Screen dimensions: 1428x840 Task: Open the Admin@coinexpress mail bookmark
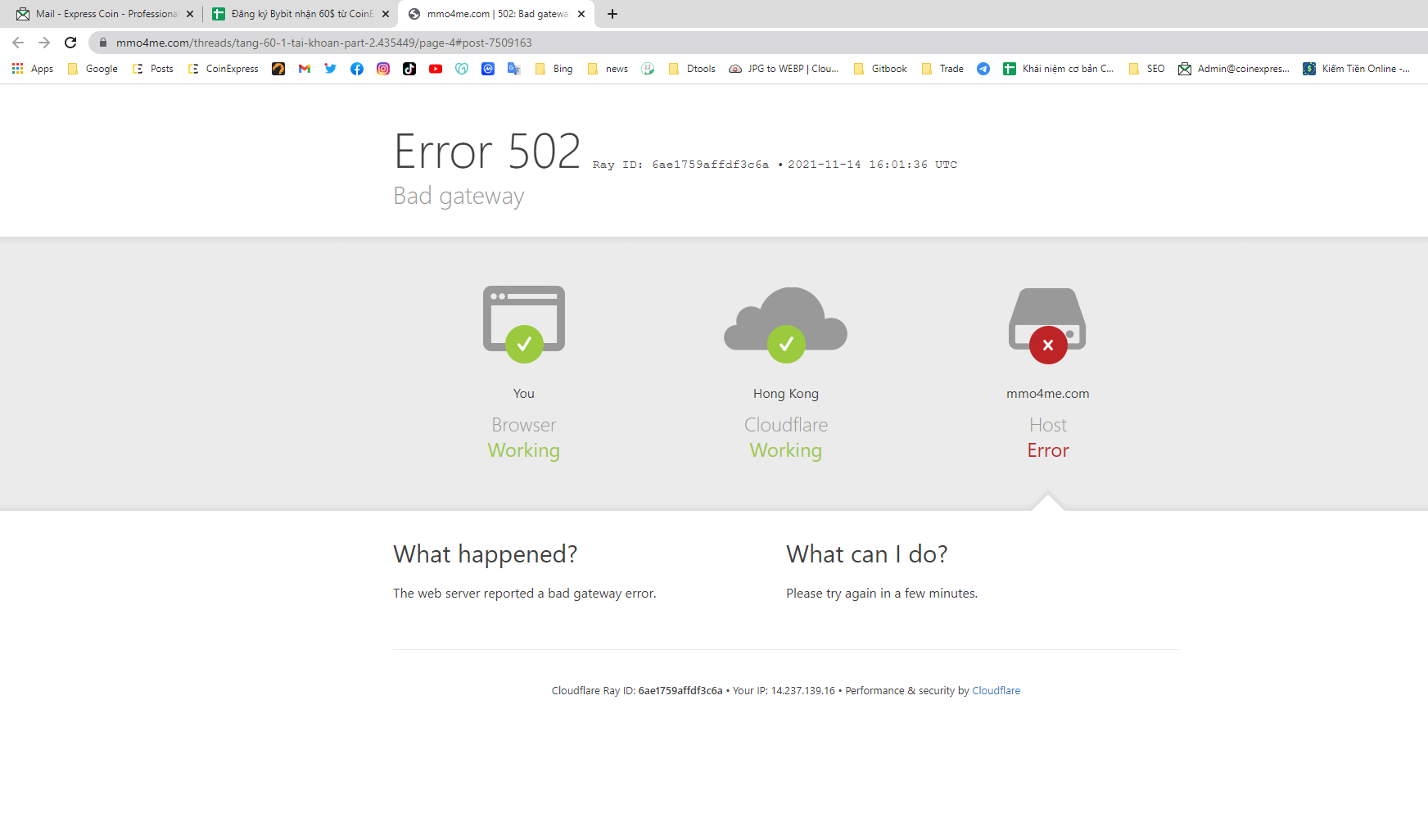click(1234, 69)
